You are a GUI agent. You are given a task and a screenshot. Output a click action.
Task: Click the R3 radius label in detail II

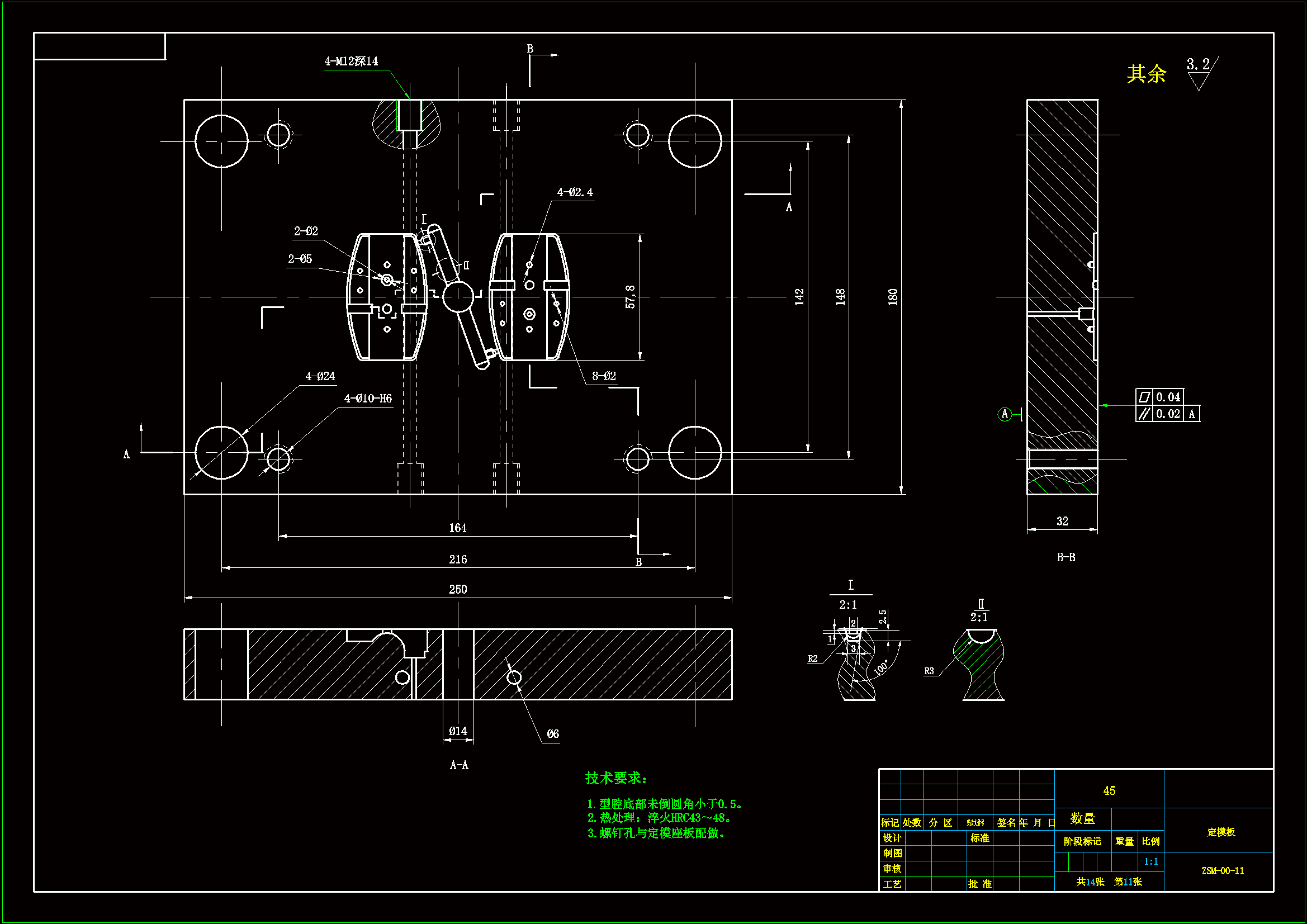(929, 671)
